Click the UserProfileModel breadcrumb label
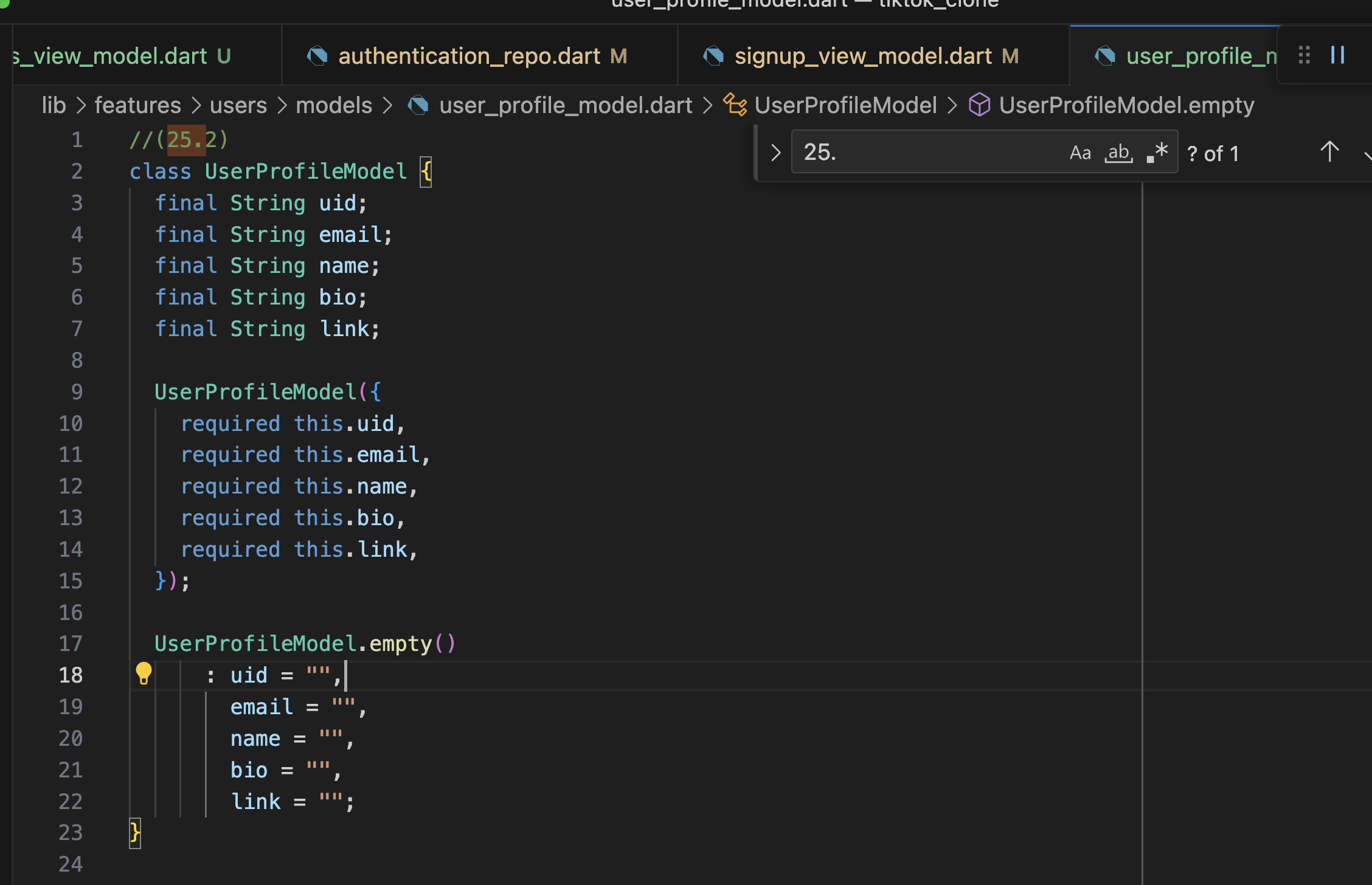Viewport: 1372px width, 885px height. point(845,105)
